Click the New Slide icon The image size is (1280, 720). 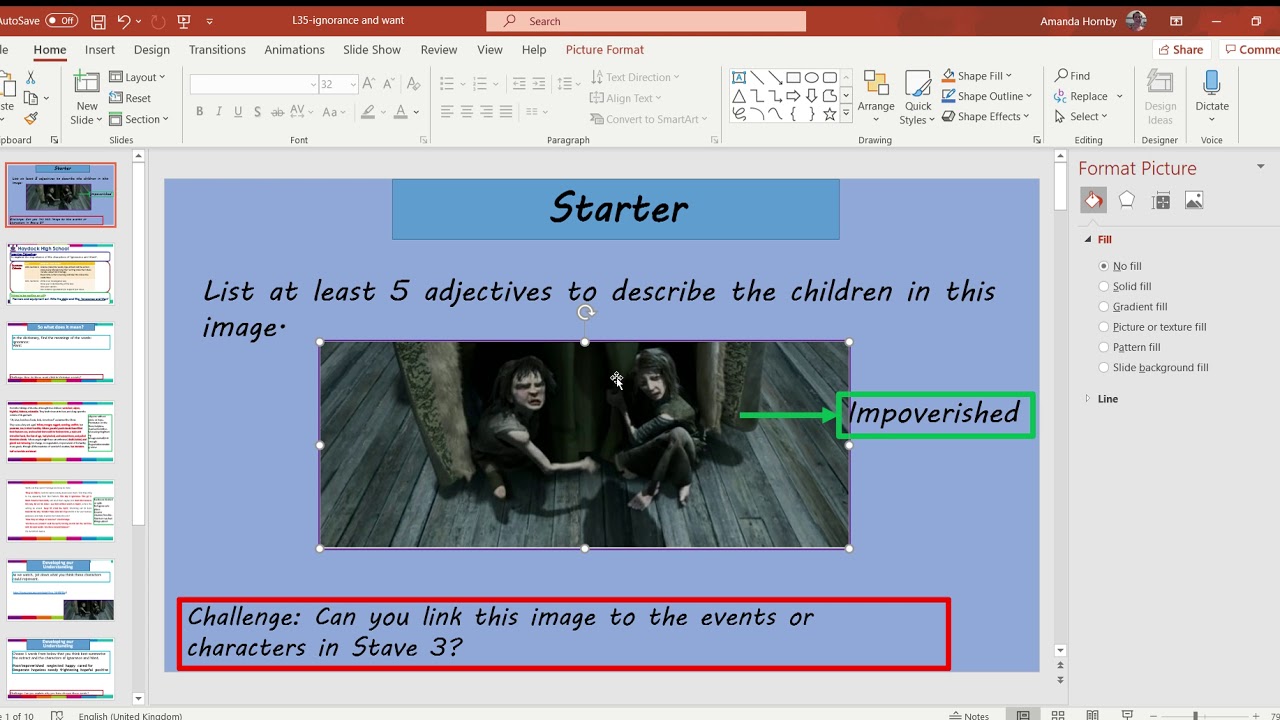87,84
